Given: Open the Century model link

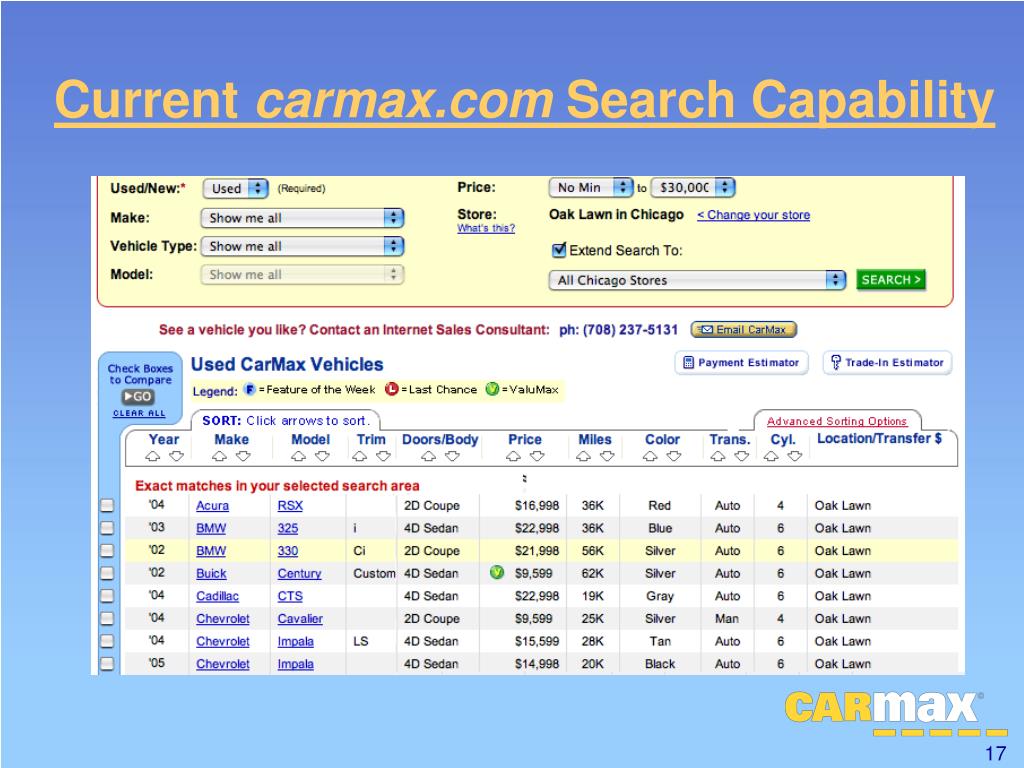Looking at the screenshot, I should click(299, 573).
